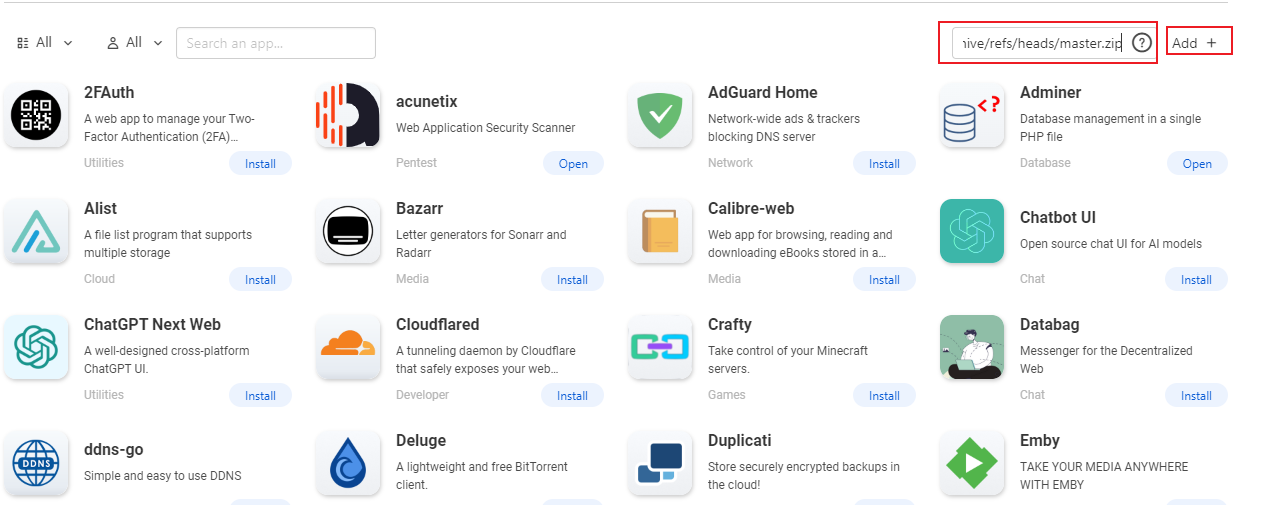Viewport: 1261px width, 527px height.
Task: Click the Adminer database icon
Action: 972,115
